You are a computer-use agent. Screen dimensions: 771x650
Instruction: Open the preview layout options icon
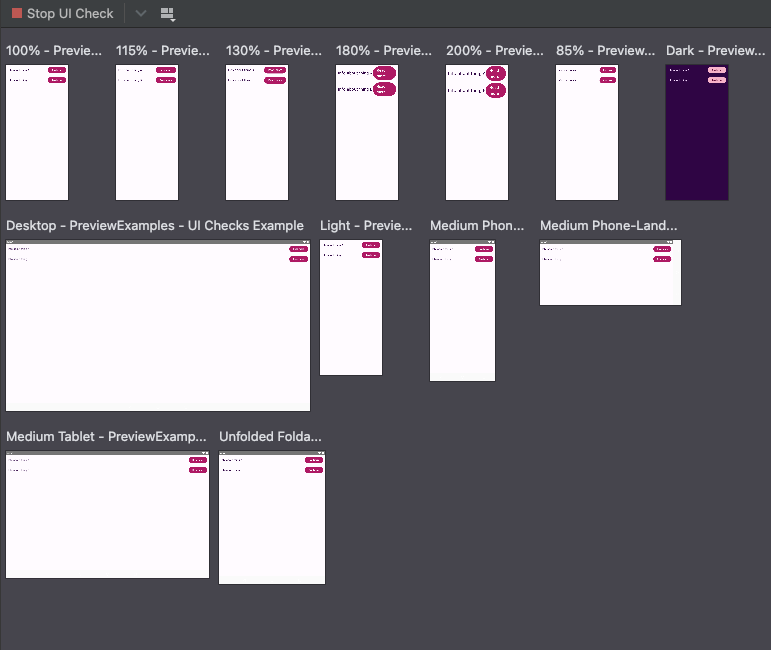tap(168, 14)
